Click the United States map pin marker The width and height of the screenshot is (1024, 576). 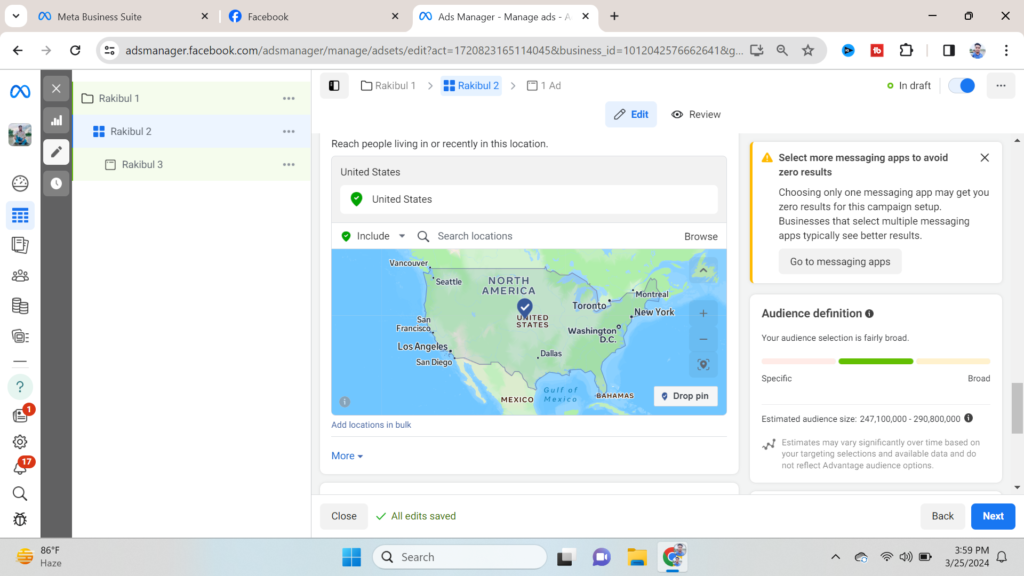[x=524, y=307]
